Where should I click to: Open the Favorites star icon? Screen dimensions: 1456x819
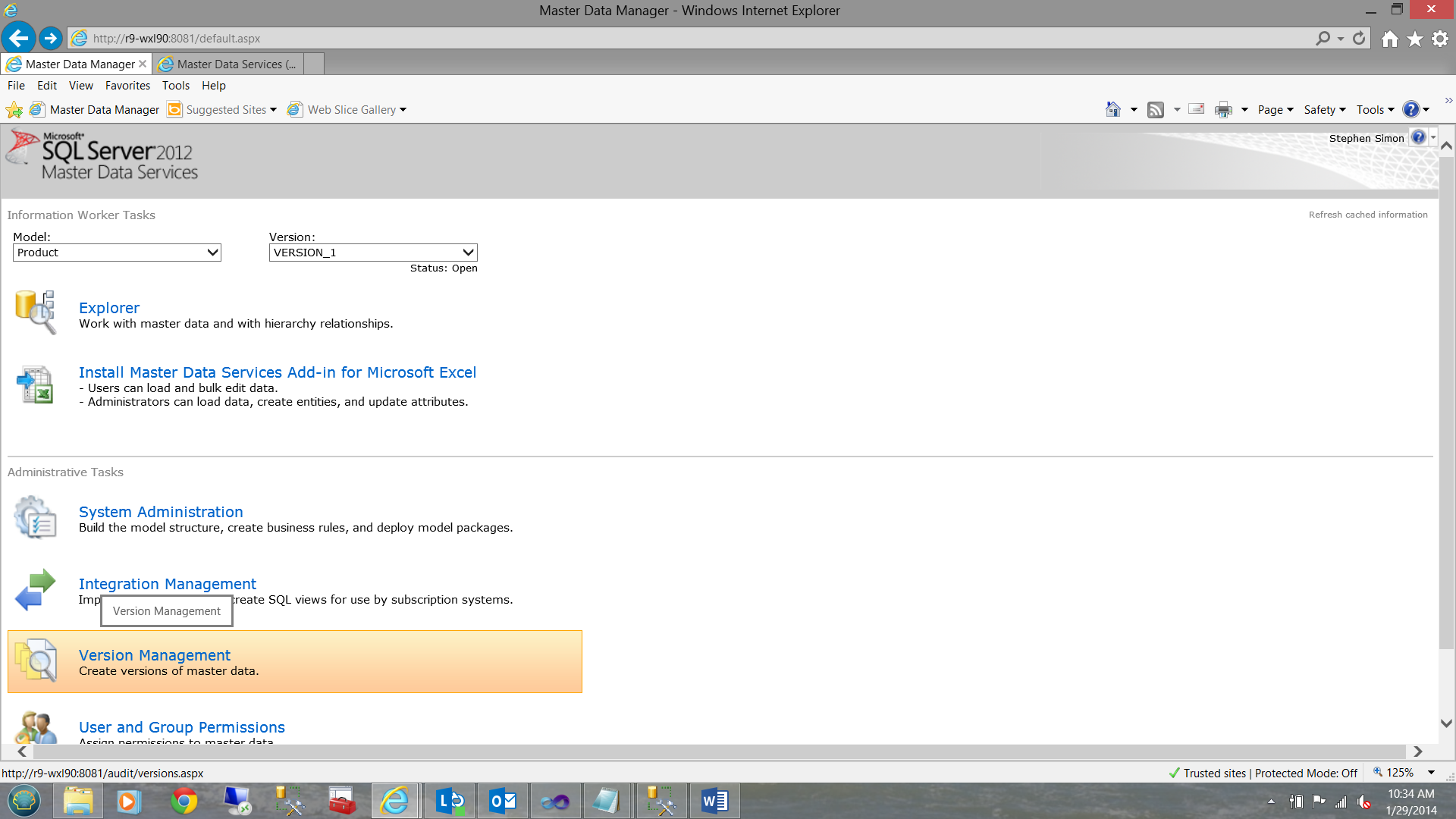click(1415, 39)
